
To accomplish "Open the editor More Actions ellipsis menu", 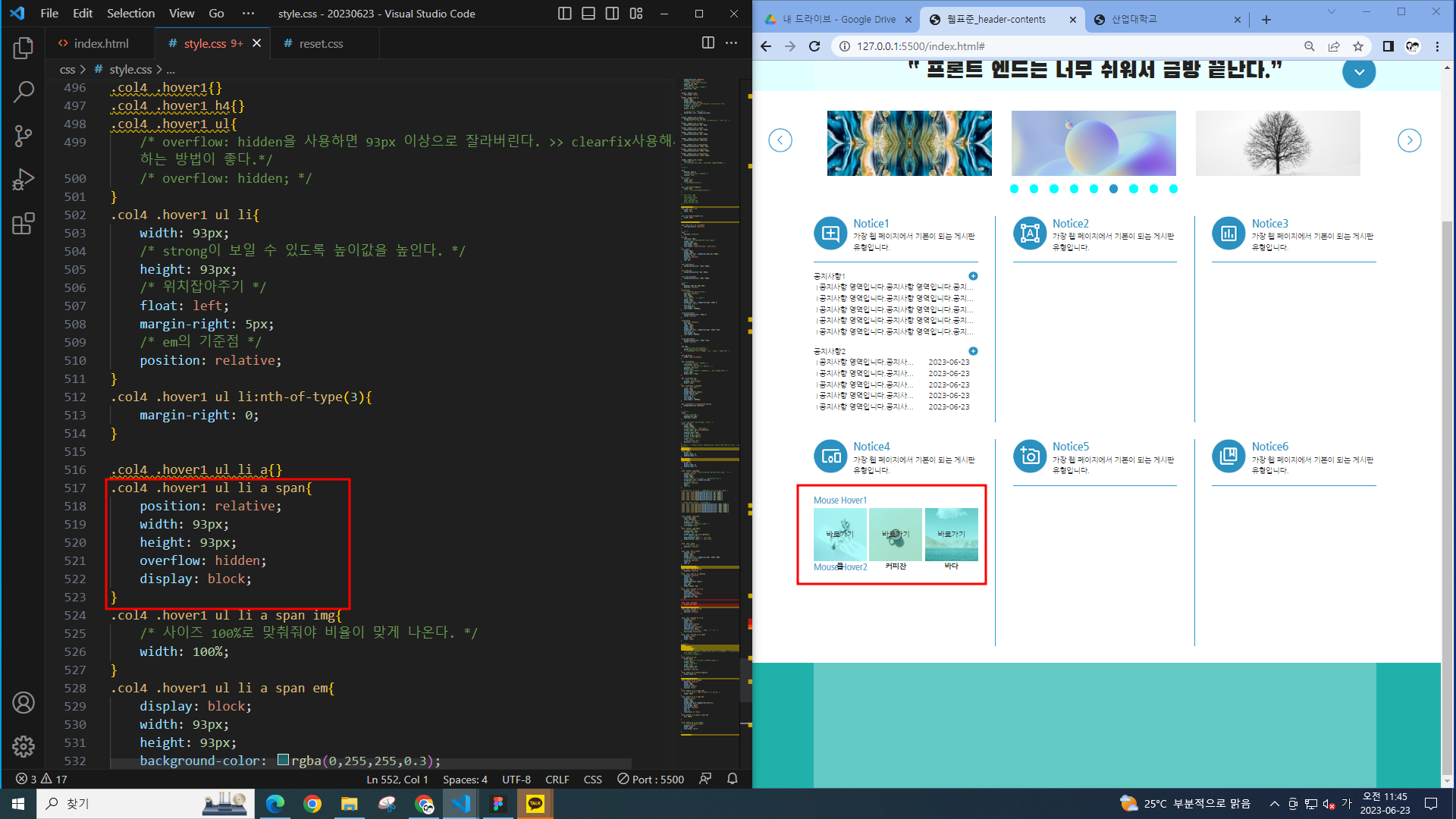I will click(731, 43).
